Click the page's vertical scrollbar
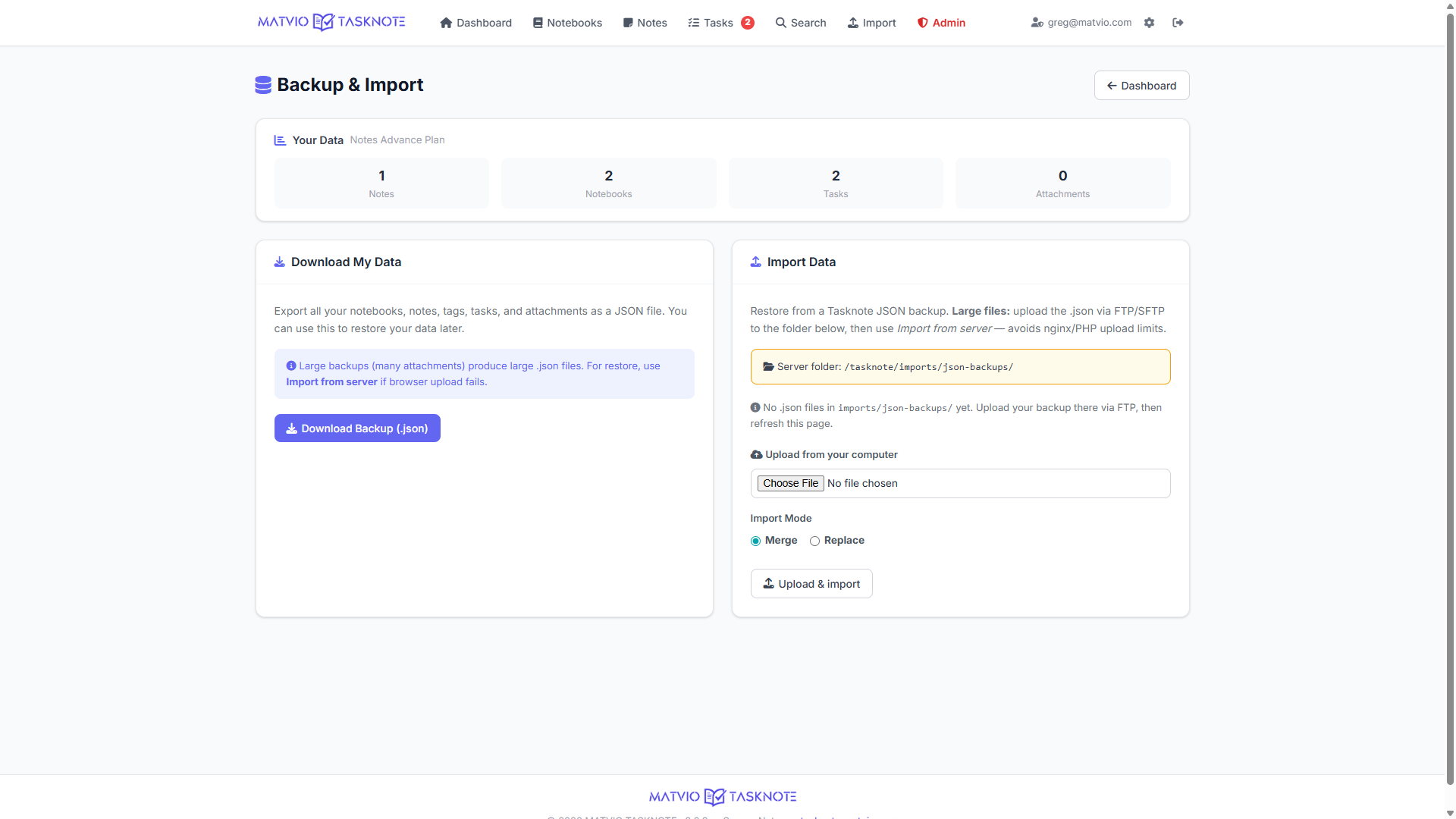Image resolution: width=1456 pixels, height=819 pixels. (1450, 379)
